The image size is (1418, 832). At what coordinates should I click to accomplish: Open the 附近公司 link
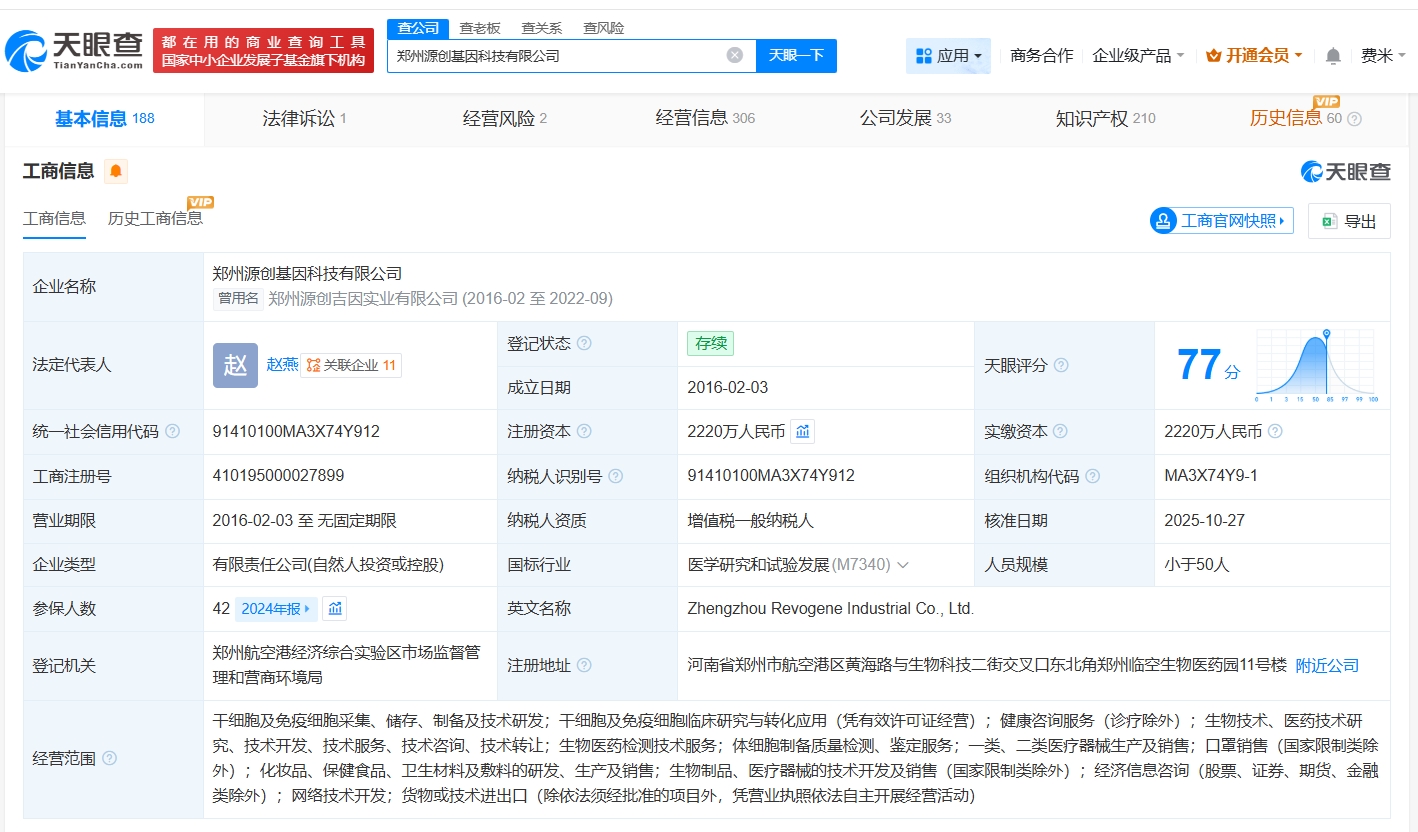(1327, 665)
